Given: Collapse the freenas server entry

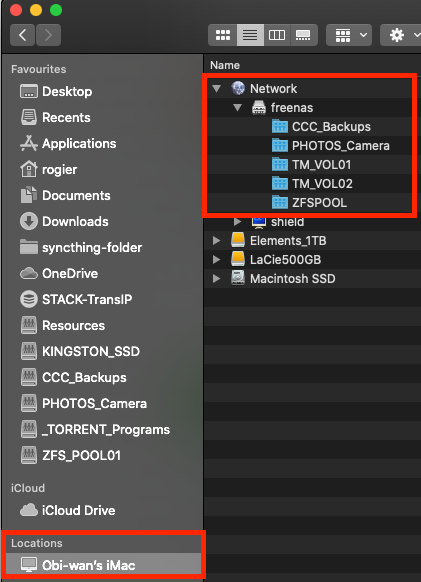Looking at the screenshot, I should pos(237,108).
